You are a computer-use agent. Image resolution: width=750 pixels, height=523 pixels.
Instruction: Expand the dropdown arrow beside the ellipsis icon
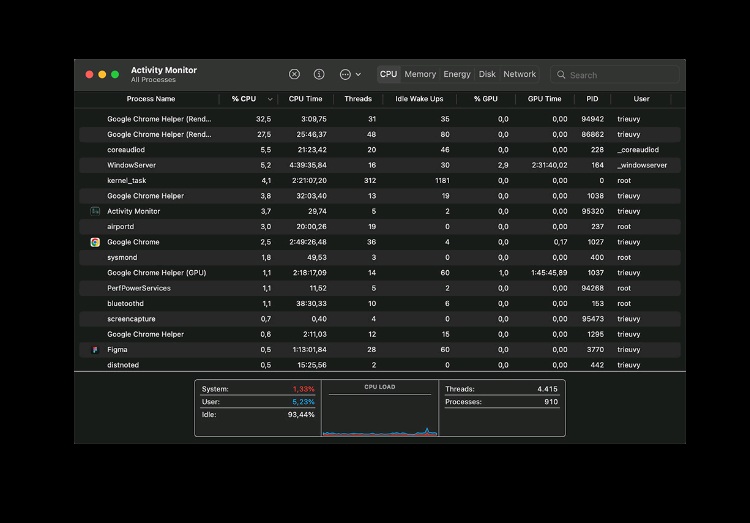358,75
